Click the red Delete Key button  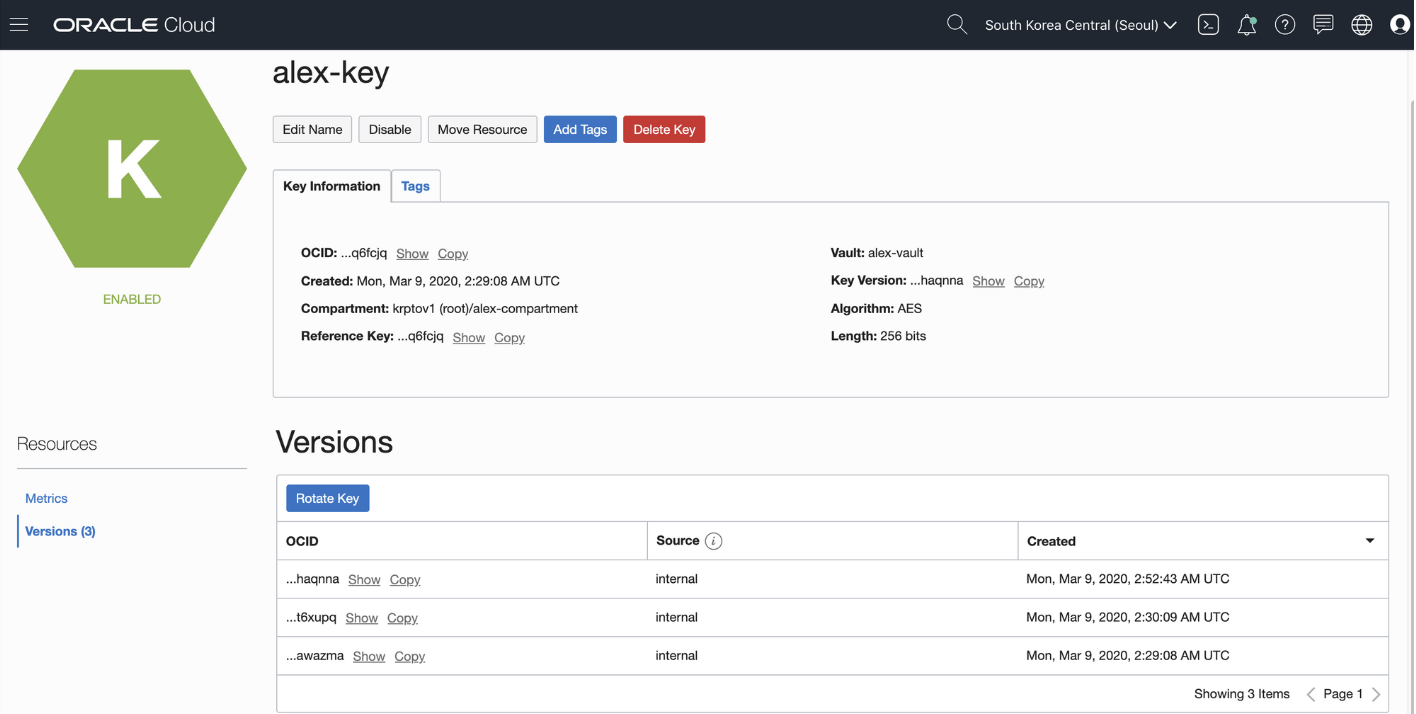coord(664,129)
